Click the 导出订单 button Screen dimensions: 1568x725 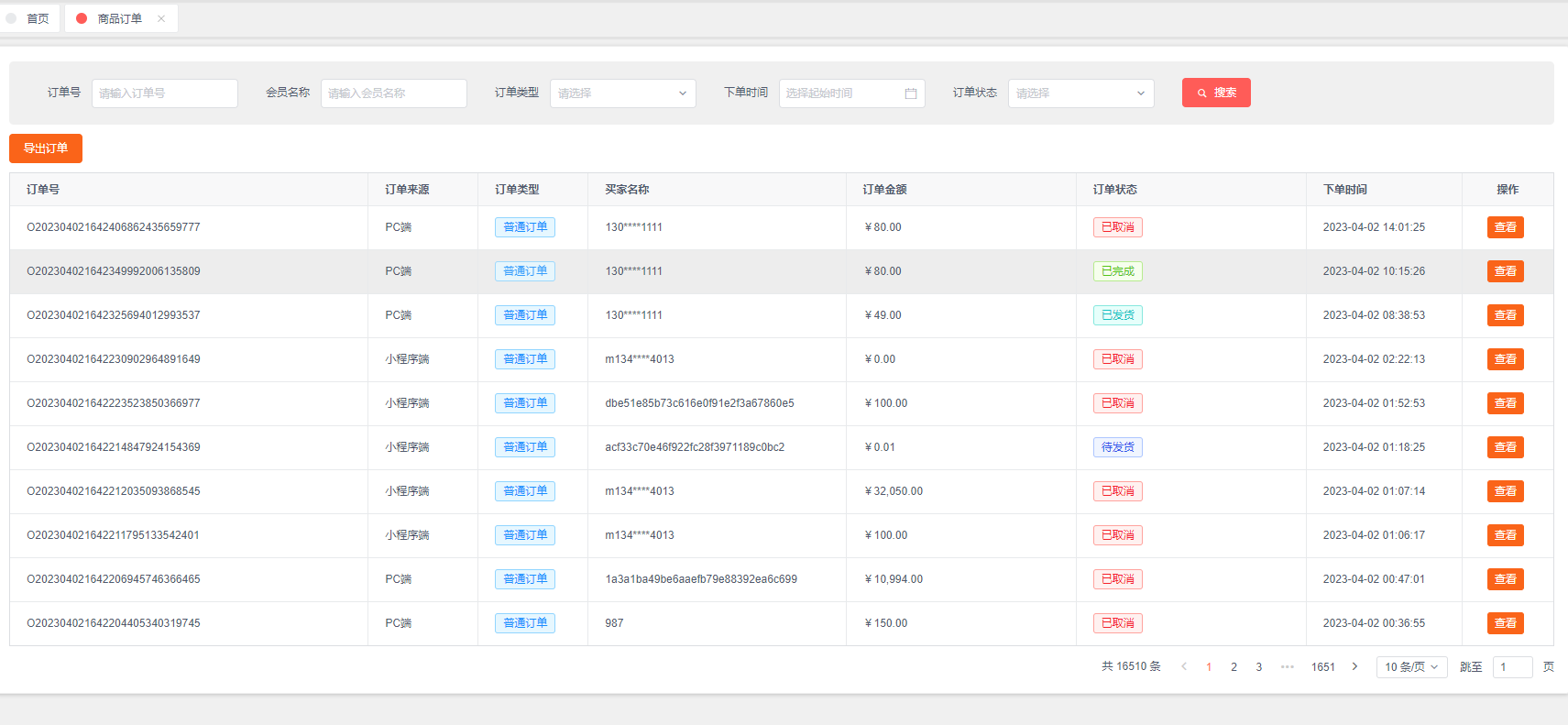click(46, 148)
